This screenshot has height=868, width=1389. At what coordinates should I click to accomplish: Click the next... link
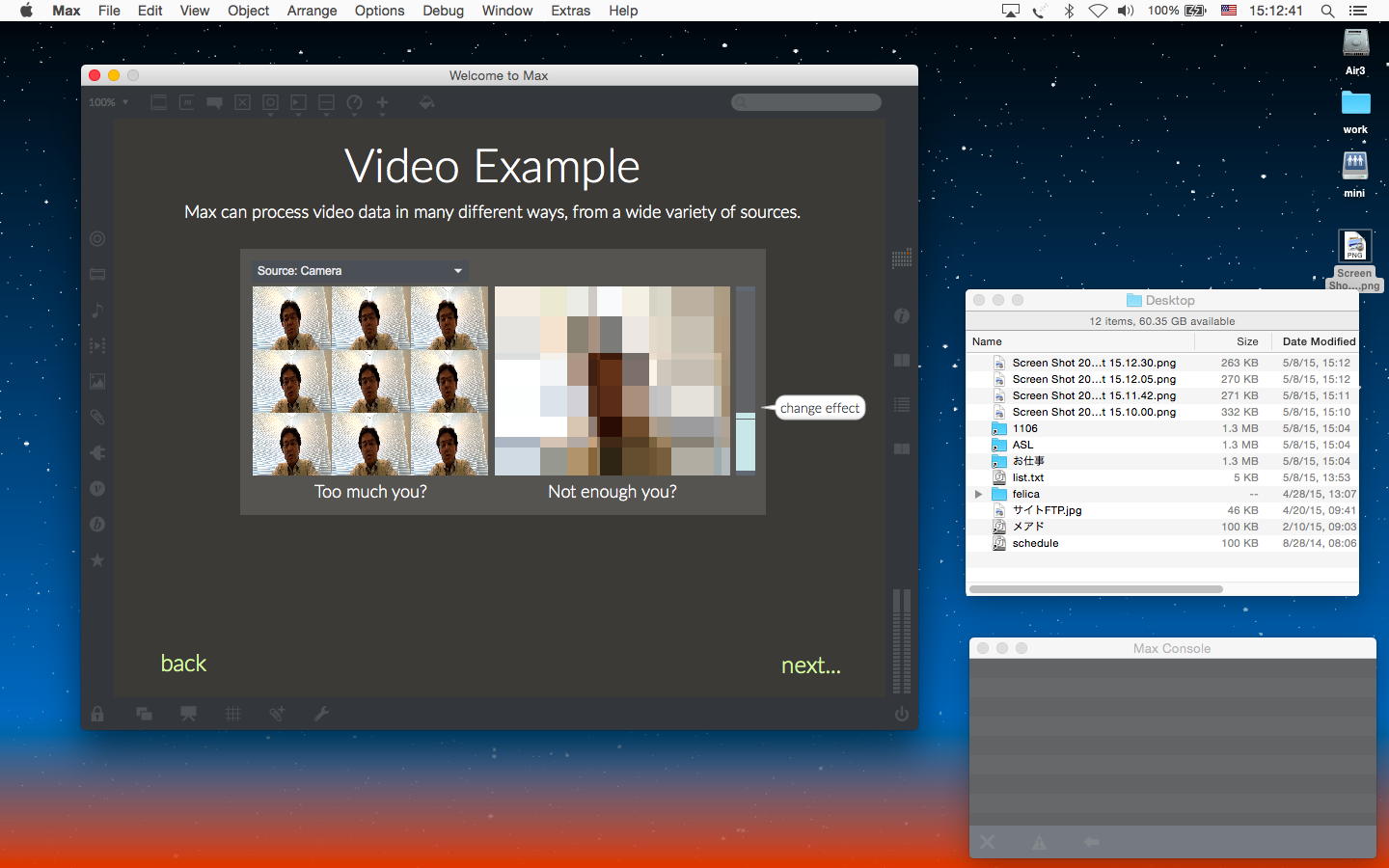(x=810, y=665)
